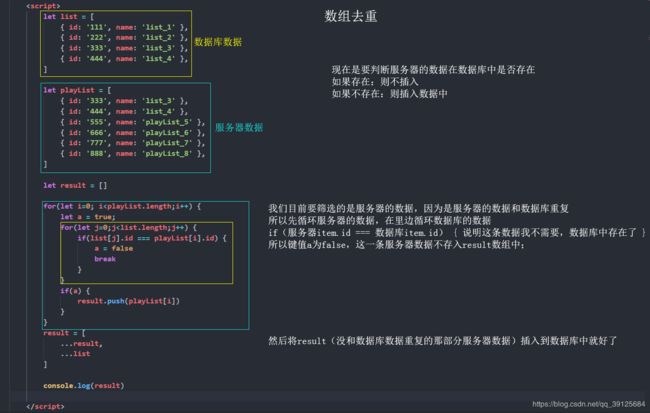This screenshot has height=413, width=650.
Task: Click id '333' row inside the list array
Action: tap(124, 48)
